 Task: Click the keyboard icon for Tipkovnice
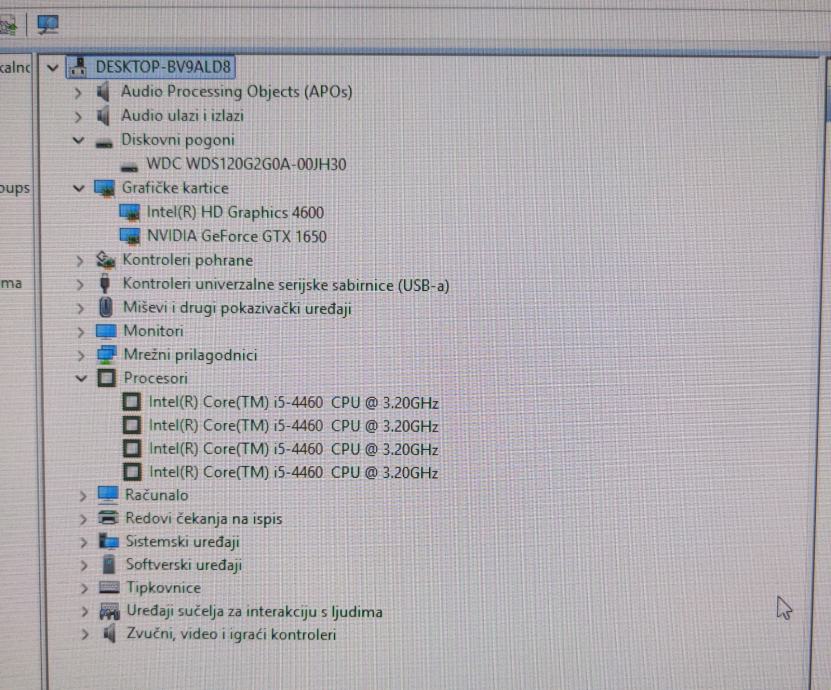tap(109, 587)
